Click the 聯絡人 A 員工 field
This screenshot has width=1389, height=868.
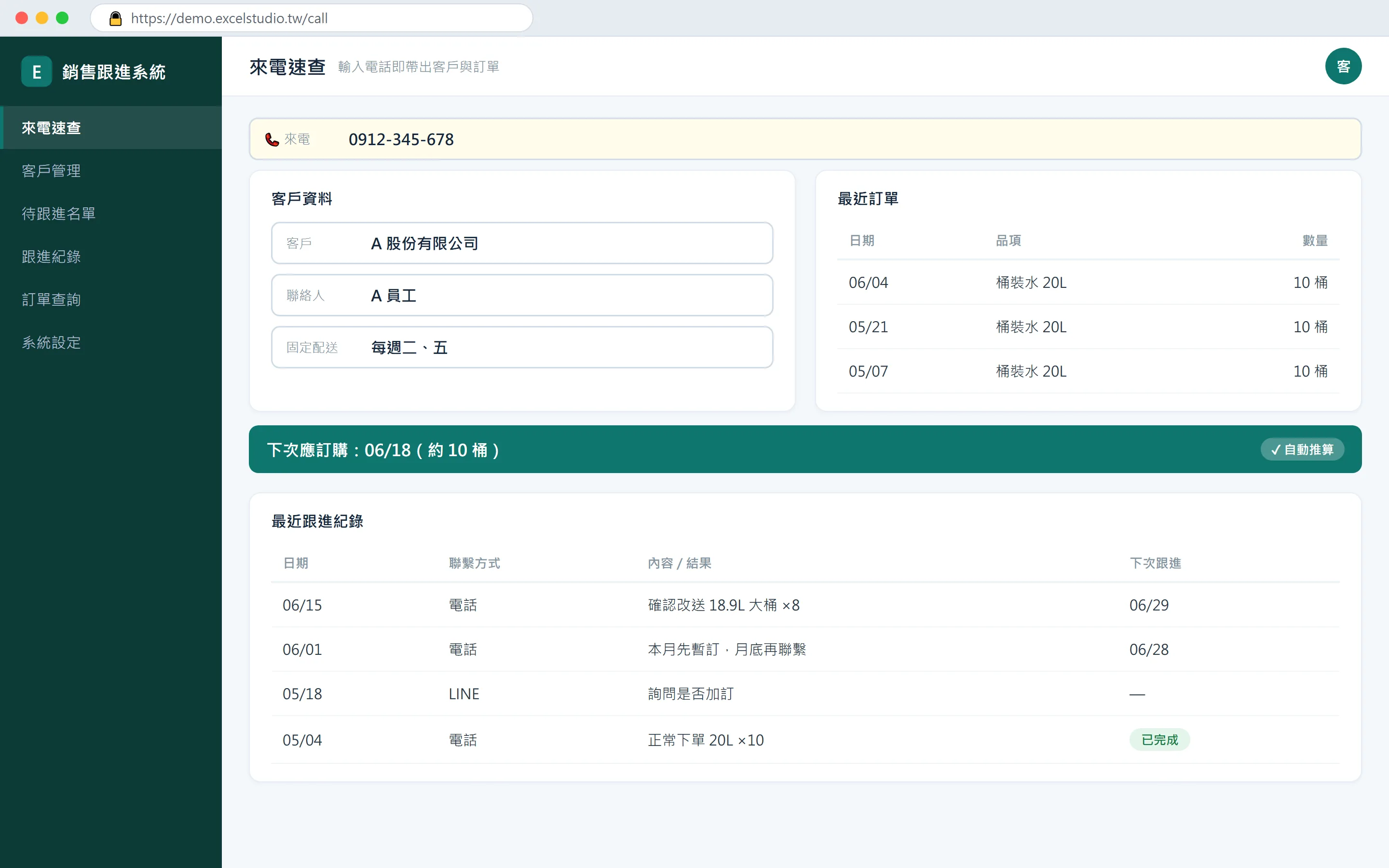pyautogui.click(x=522, y=296)
